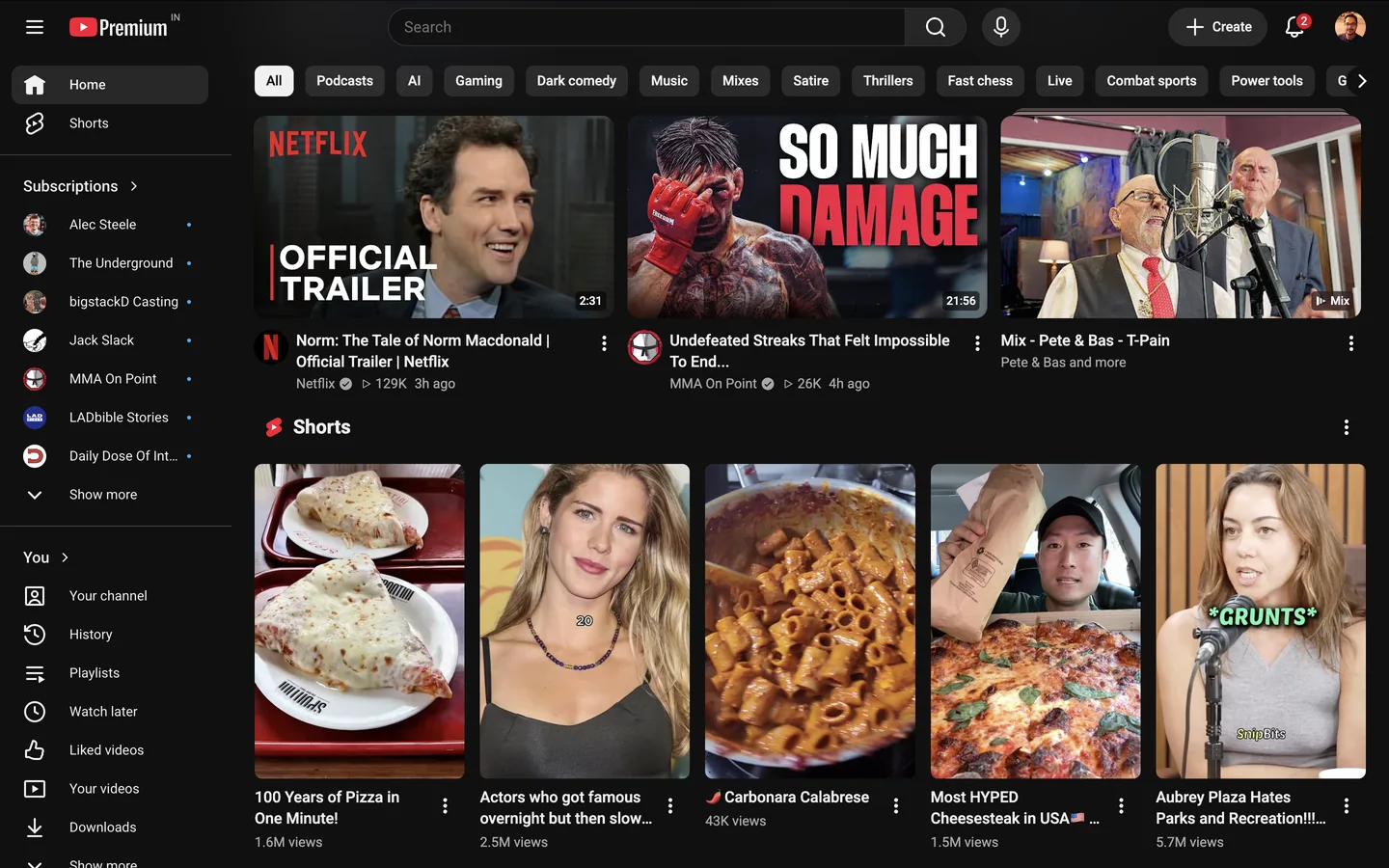Open Alec Steele subscription
1389x868 pixels.
pyautogui.click(x=110, y=225)
